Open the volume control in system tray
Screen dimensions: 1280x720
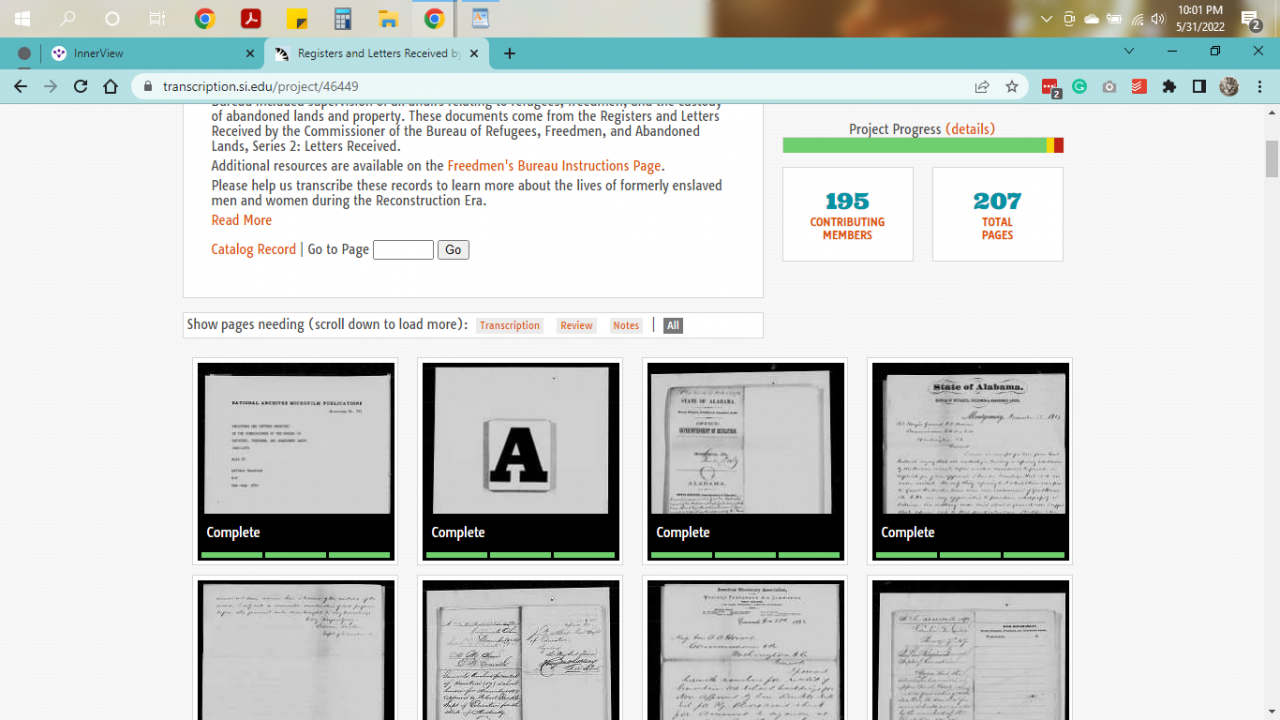(x=1158, y=19)
